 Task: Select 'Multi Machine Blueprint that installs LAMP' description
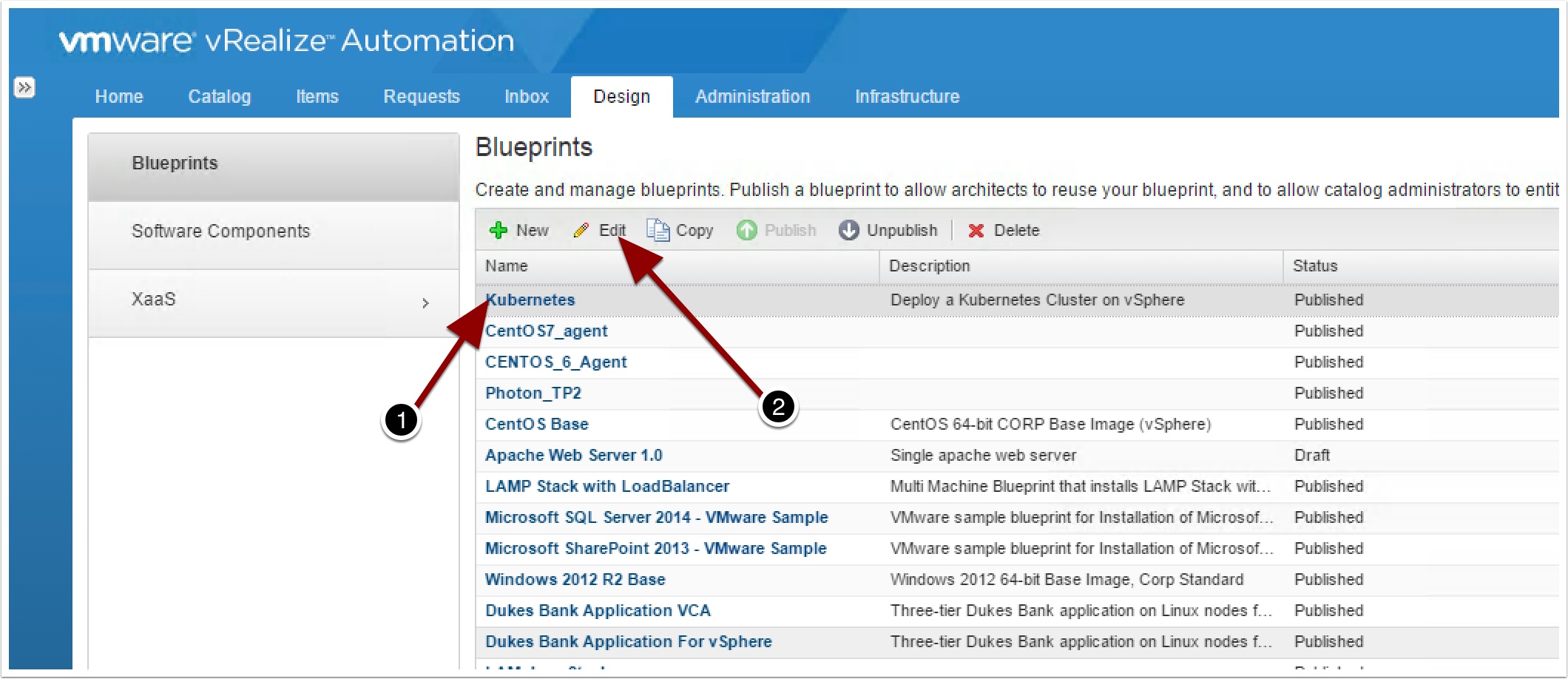point(1081,487)
